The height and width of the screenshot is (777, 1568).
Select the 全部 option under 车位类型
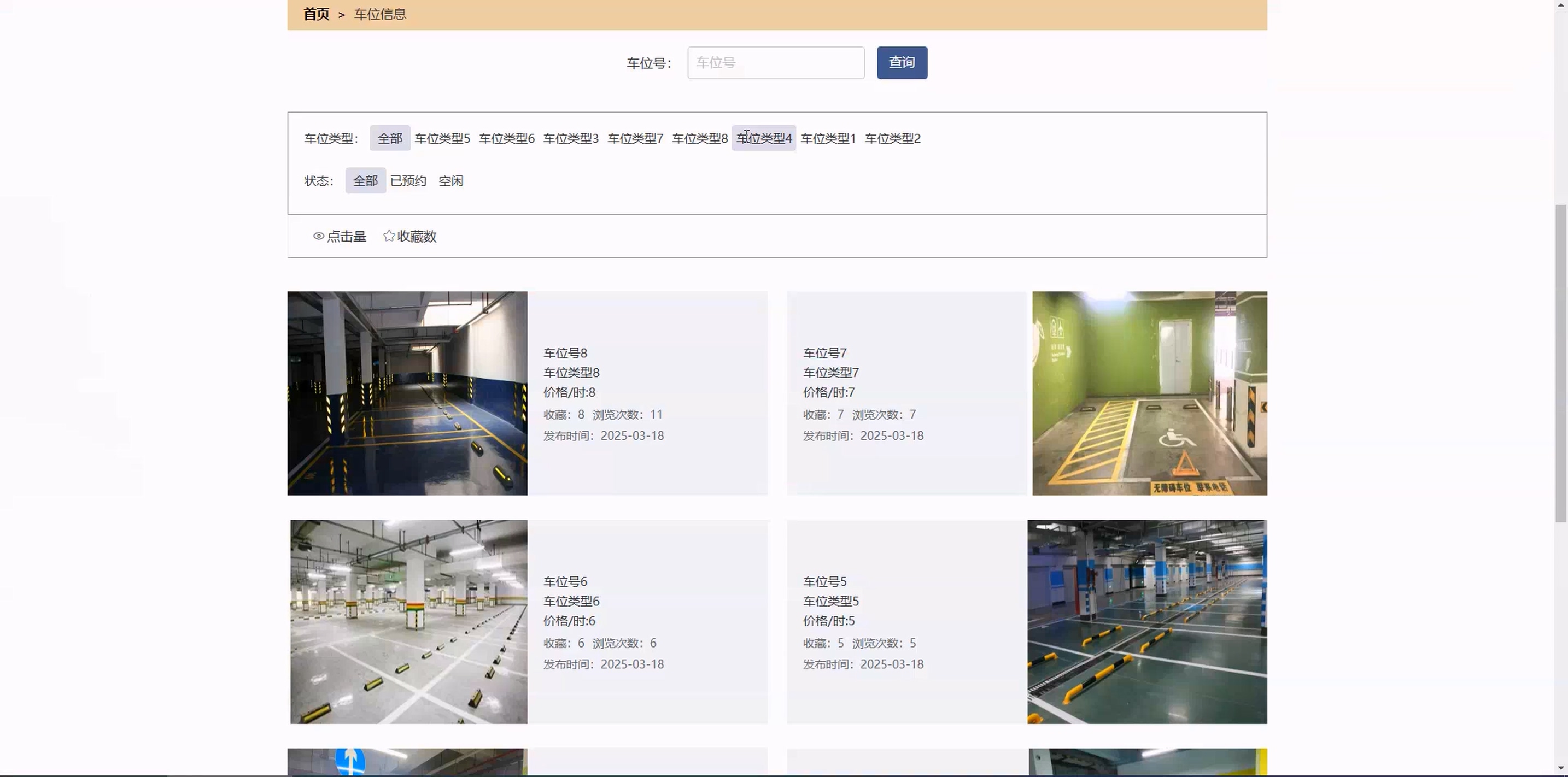pyautogui.click(x=390, y=138)
